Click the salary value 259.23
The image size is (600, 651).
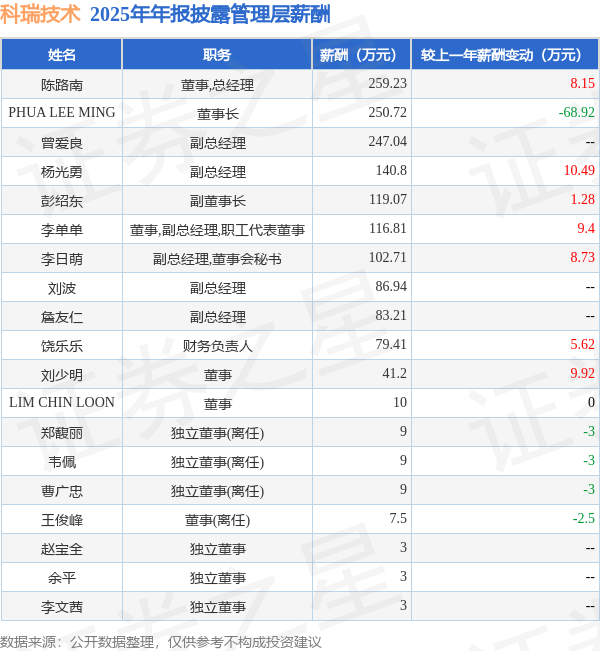point(387,83)
